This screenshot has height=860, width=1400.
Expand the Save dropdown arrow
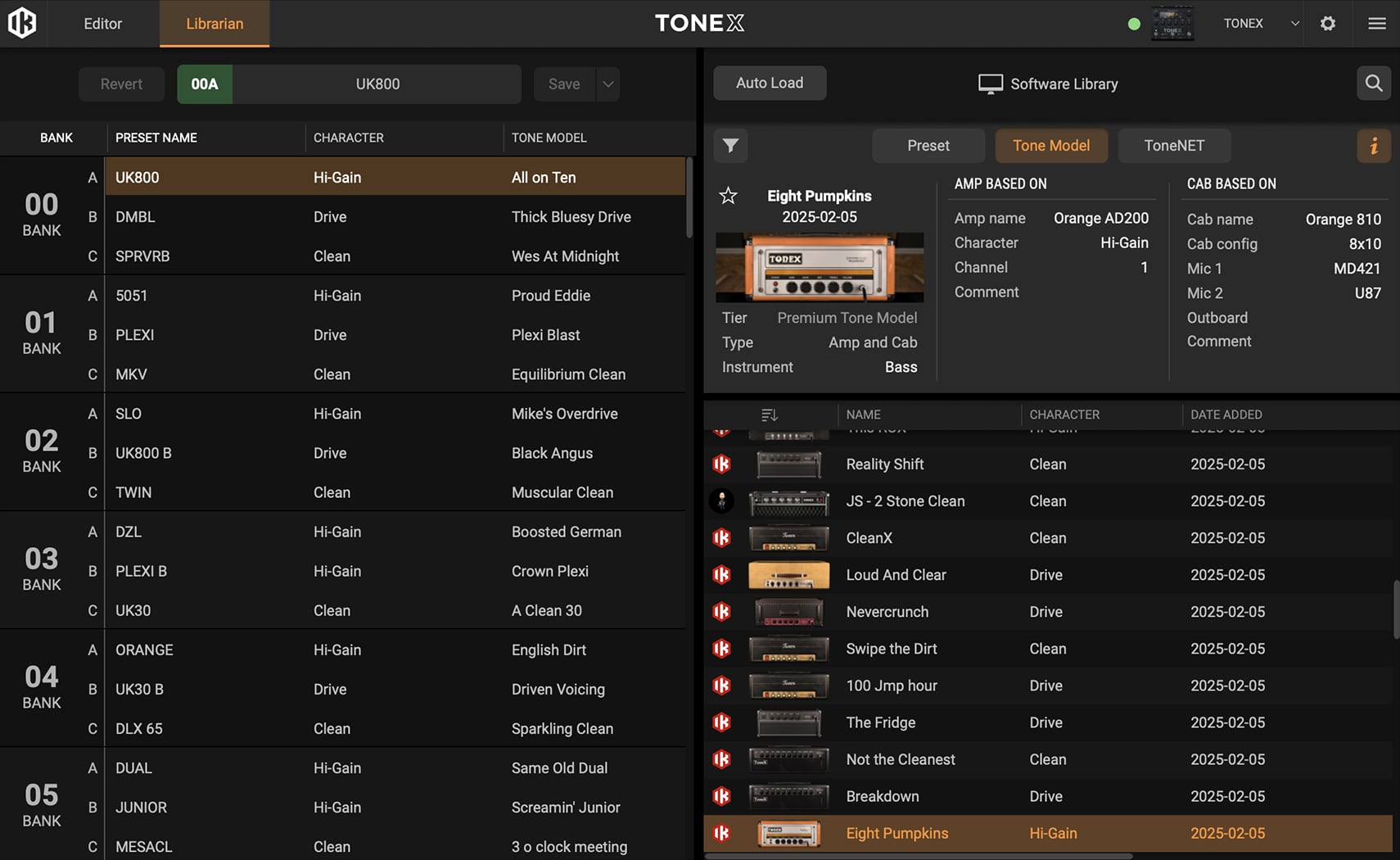(x=607, y=84)
